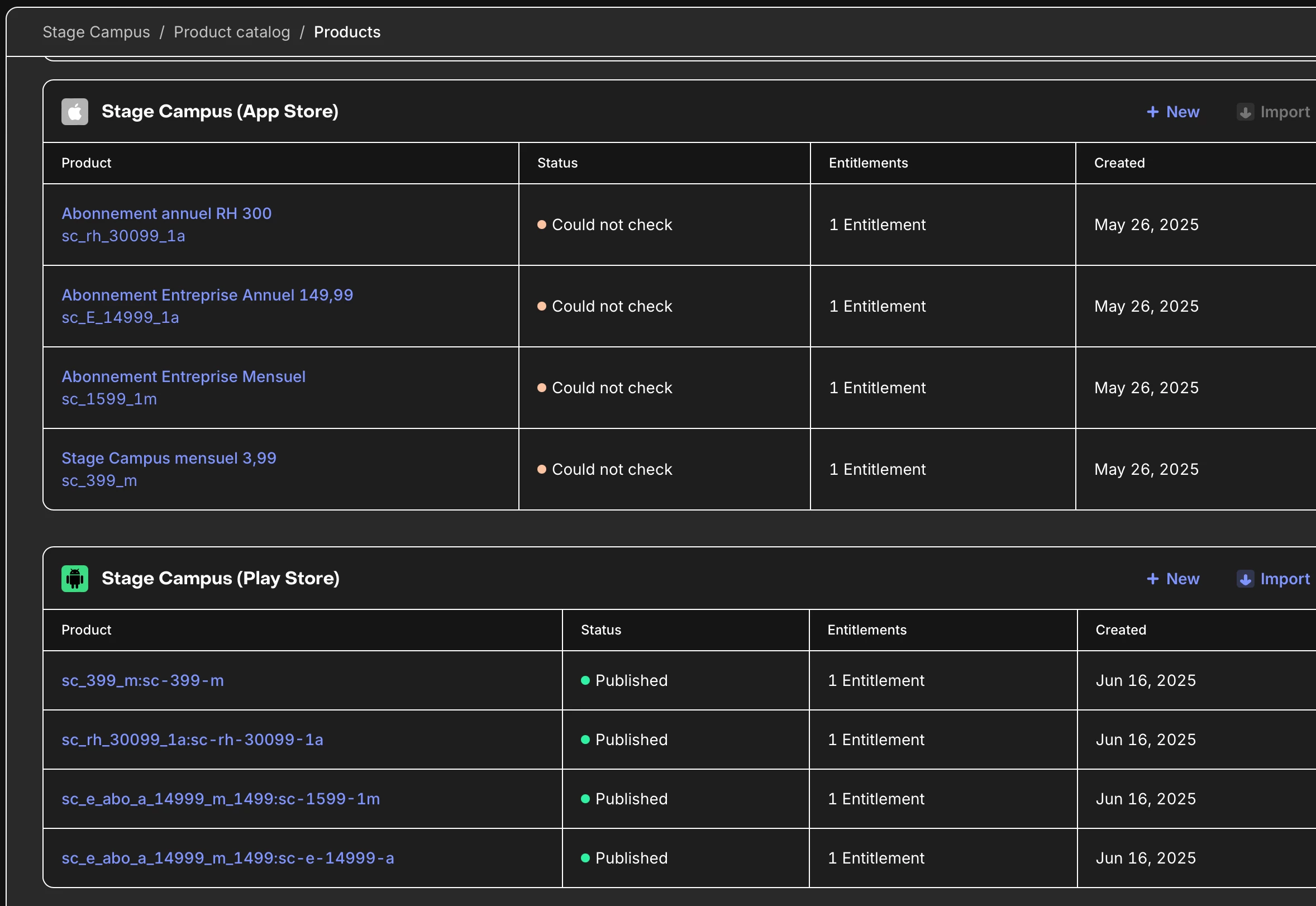Viewport: 1316px width, 906px height.
Task: Click Could not check status for sc_399_m
Action: 611,469
